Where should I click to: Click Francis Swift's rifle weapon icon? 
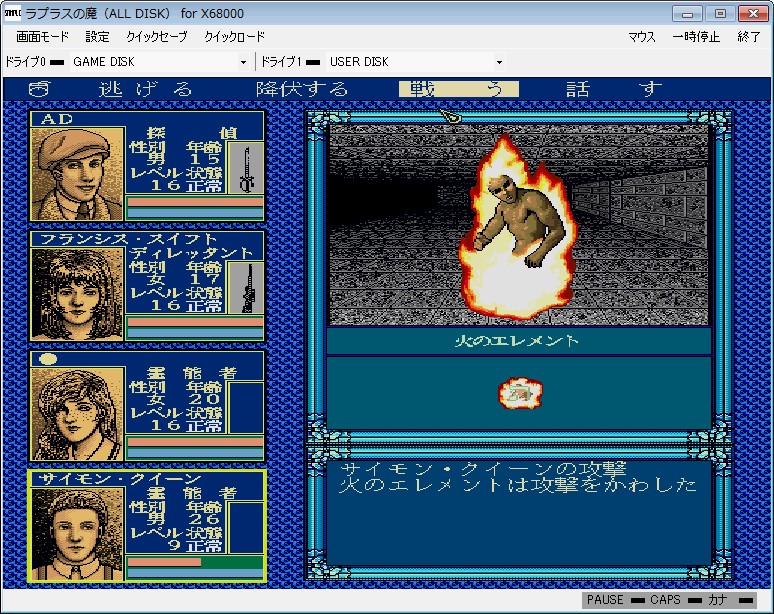click(x=246, y=288)
